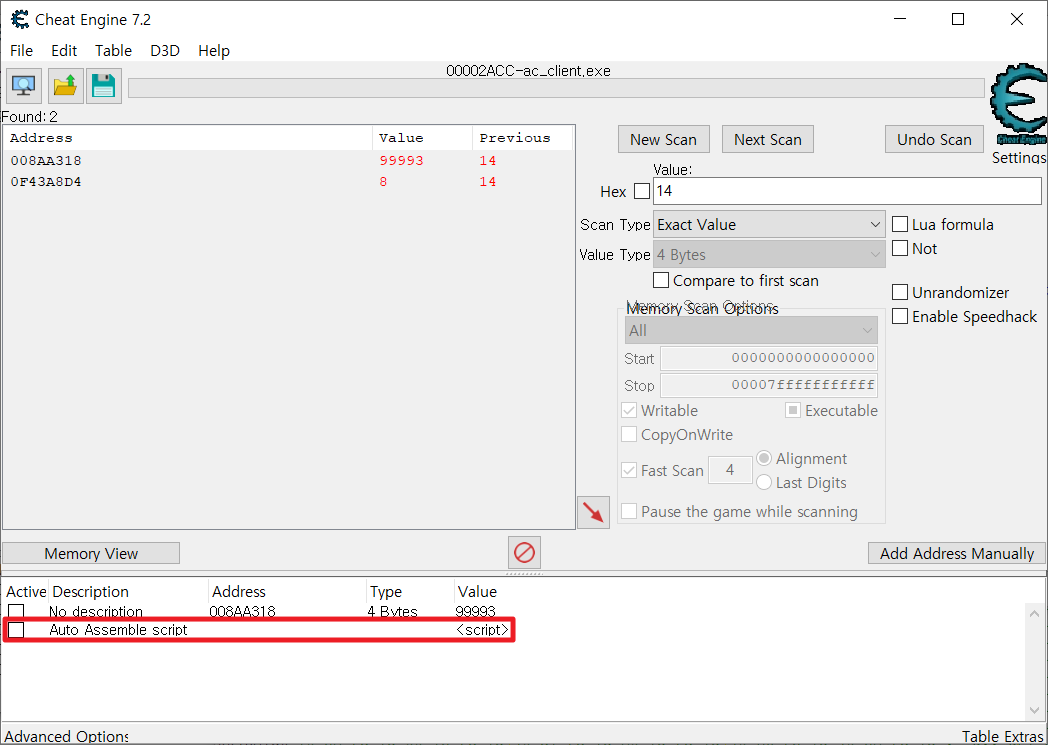
Task: Click Add Address Manually button
Action: [x=956, y=553]
